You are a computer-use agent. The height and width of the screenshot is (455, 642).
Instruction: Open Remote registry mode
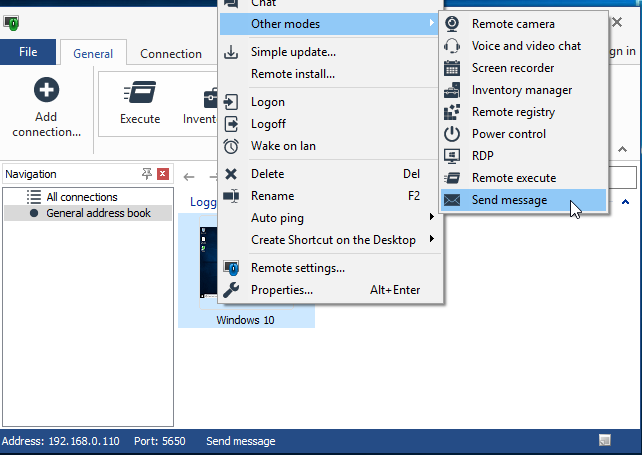tap(512, 112)
